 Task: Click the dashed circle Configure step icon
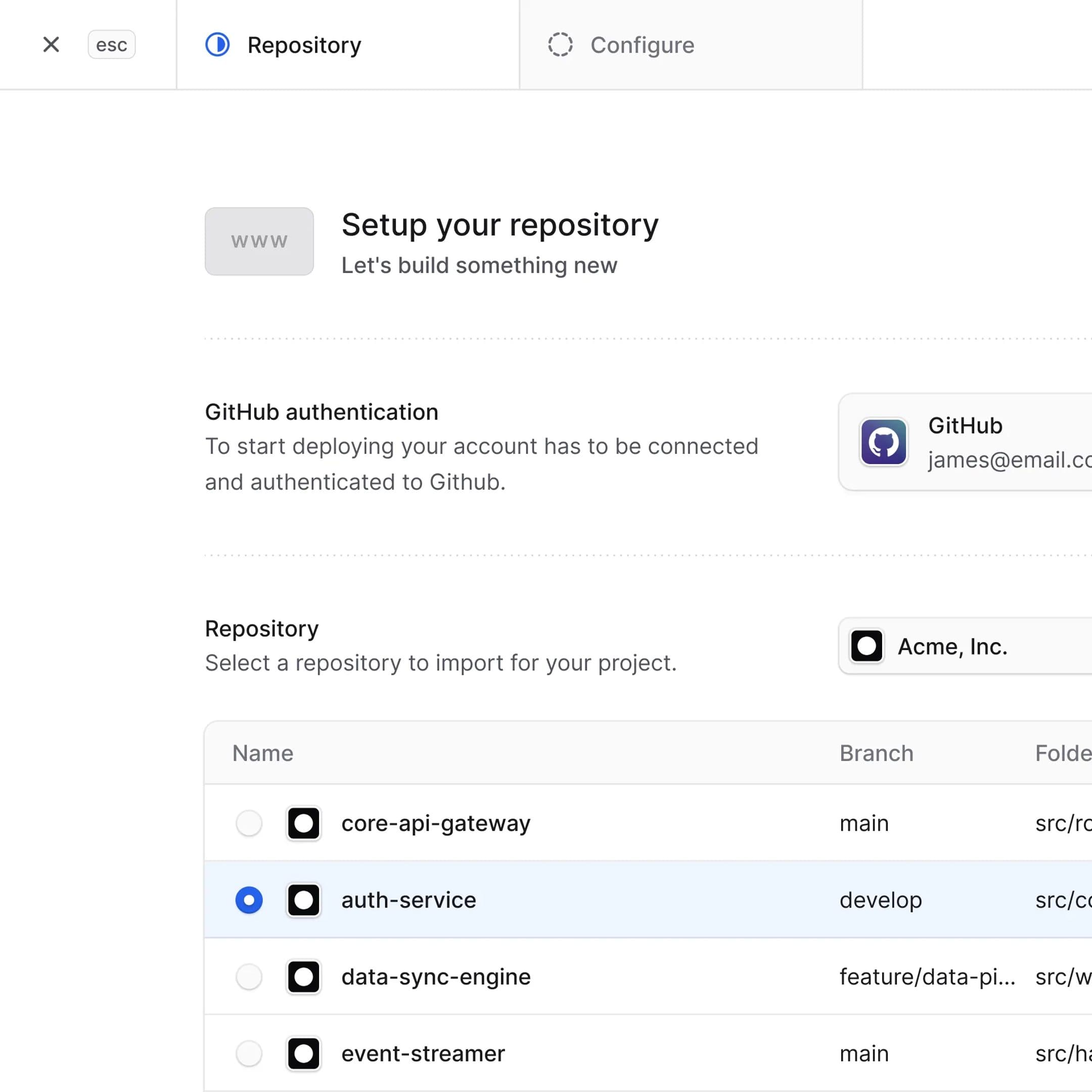[x=560, y=44]
